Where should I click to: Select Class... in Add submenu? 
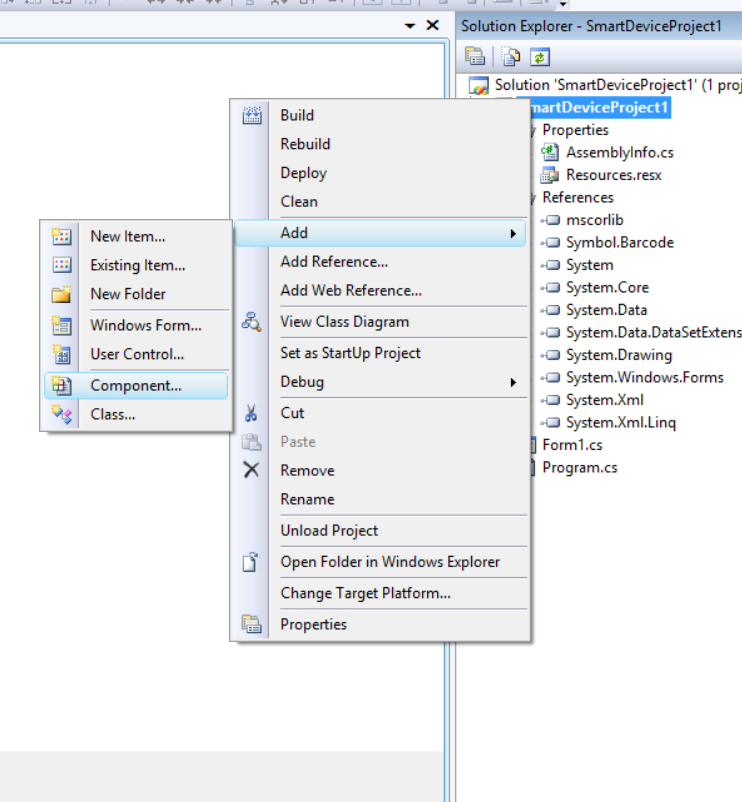(x=136, y=414)
